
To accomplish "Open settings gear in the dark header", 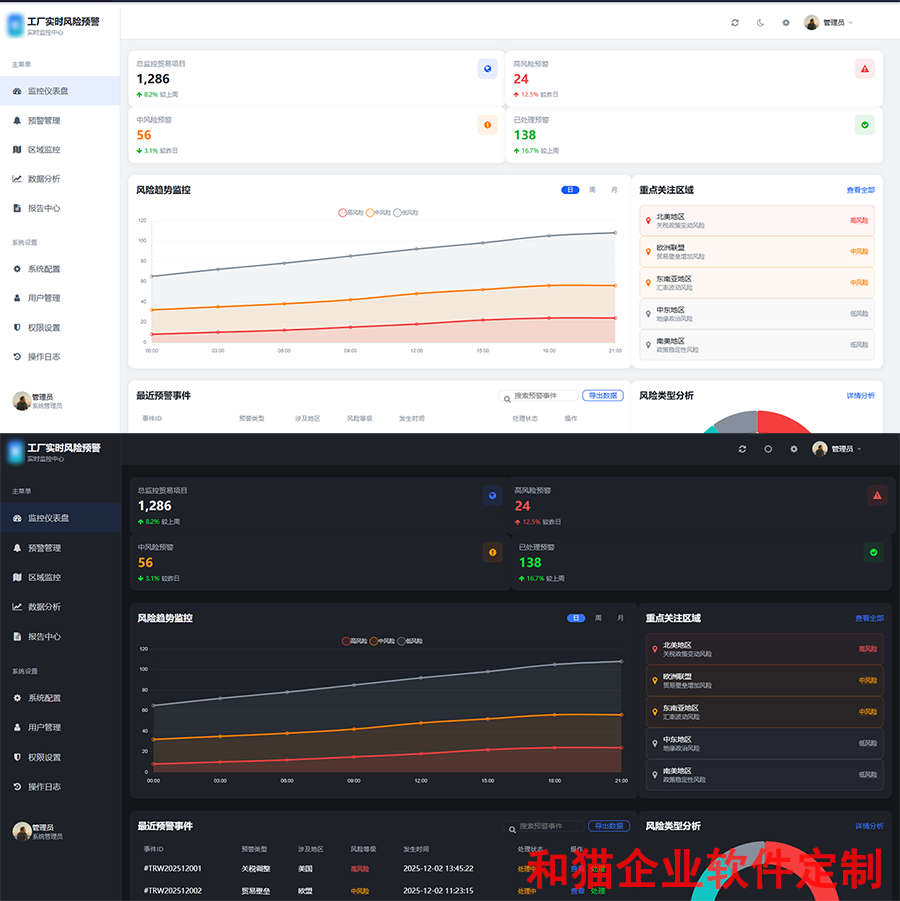I will (794, 449).
